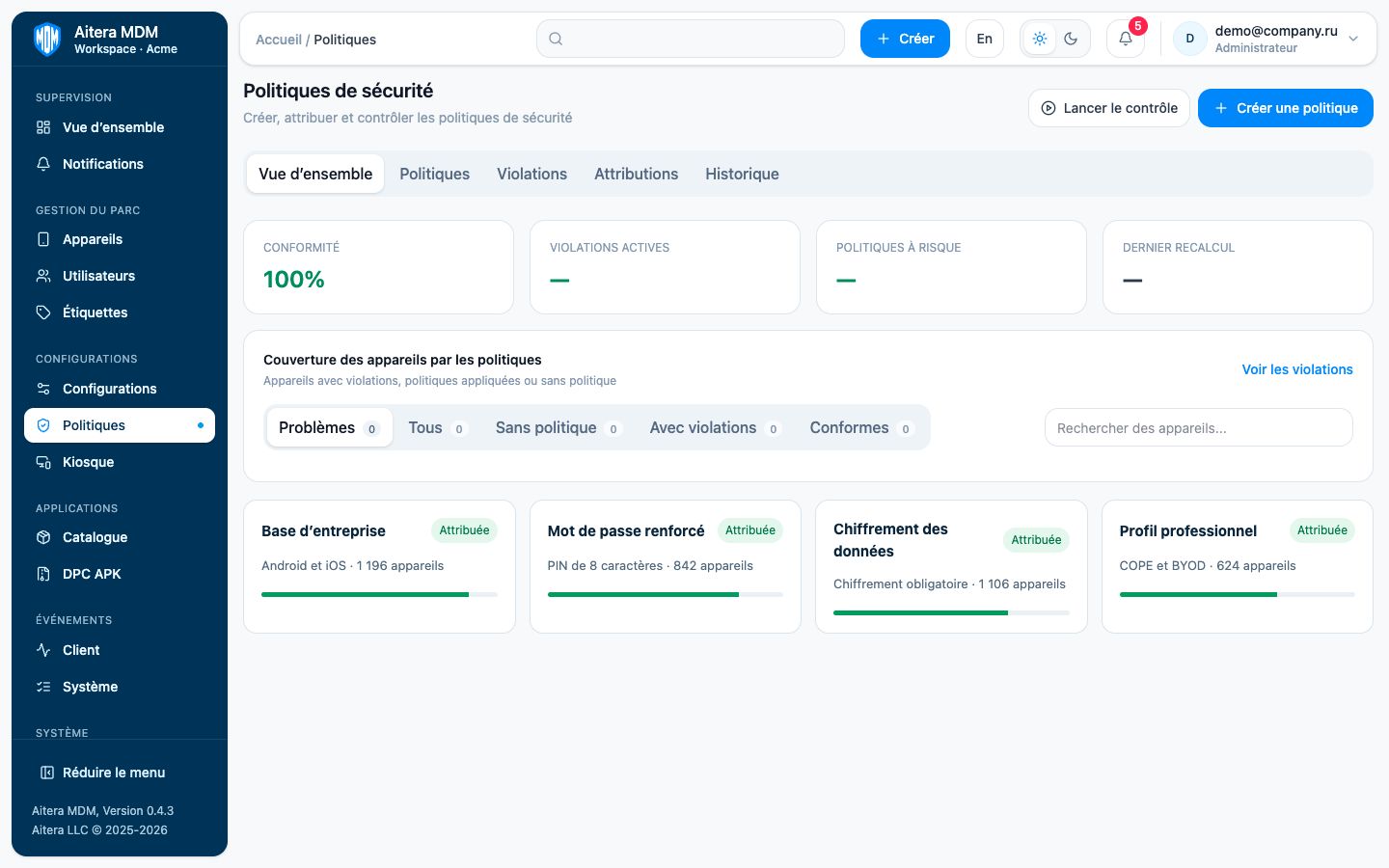Click the search magnifier icon
The image size is (1389, 868).
click(x=556, y=39)
